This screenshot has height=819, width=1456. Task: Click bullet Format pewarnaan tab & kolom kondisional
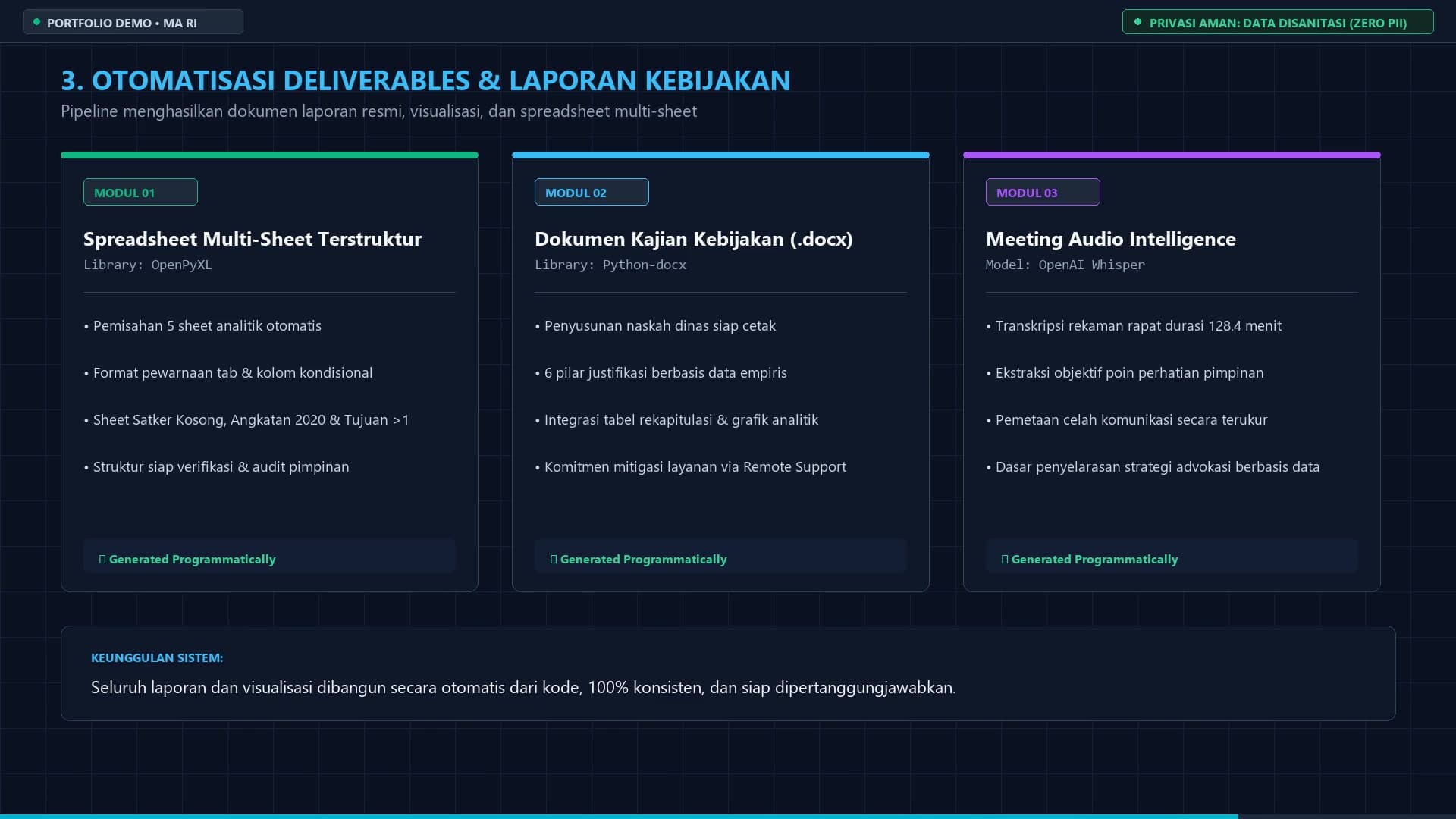point(228,373)
